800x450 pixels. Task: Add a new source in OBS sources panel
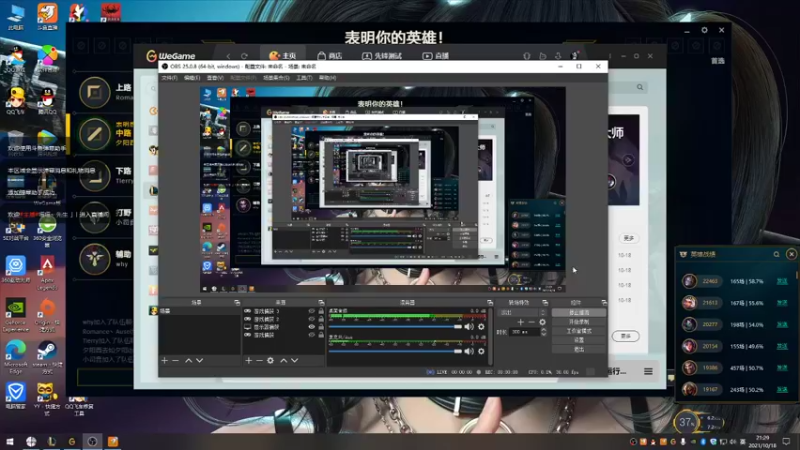pos(248,360)
